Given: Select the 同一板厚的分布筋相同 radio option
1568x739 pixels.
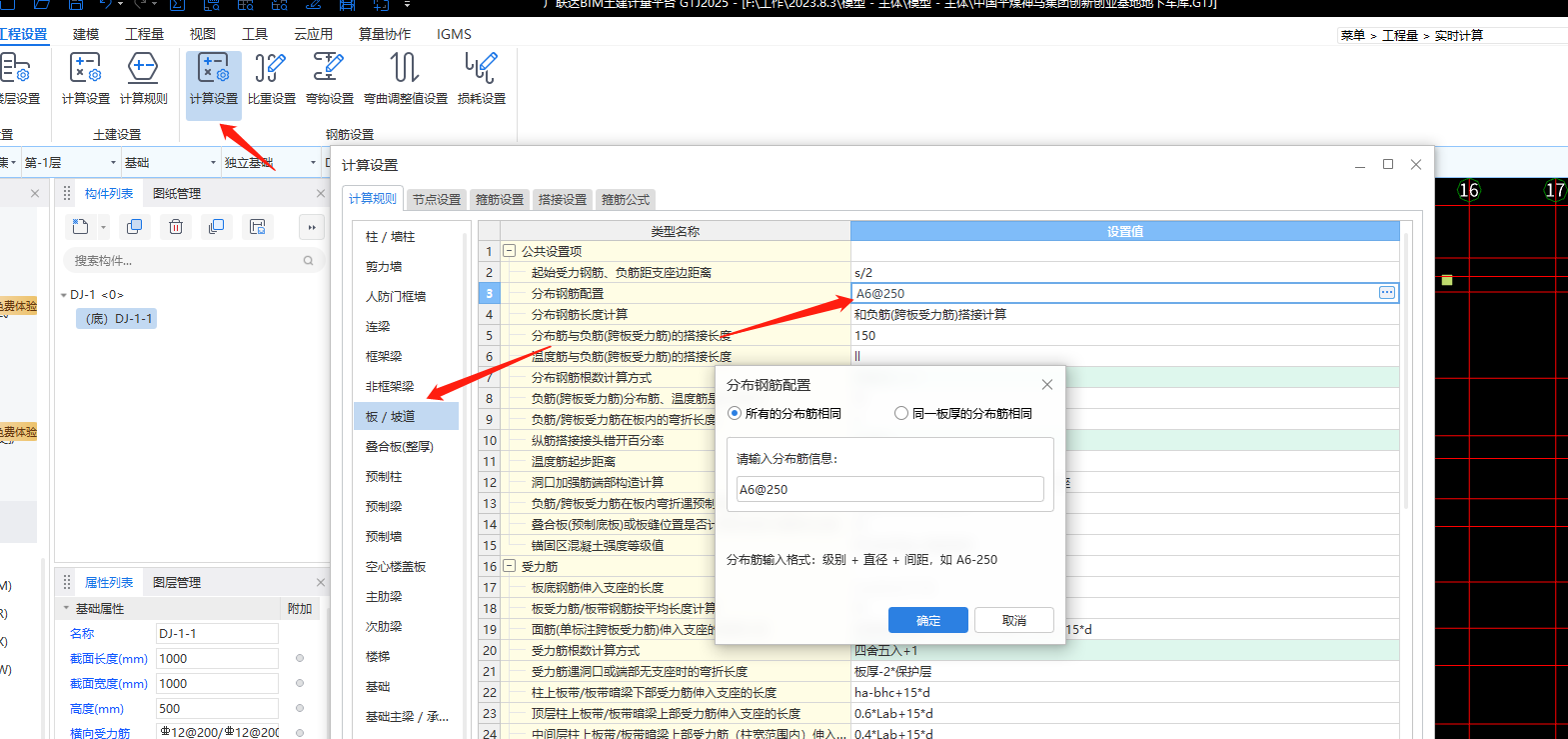Looking at the screenshot, I should 901,413.
